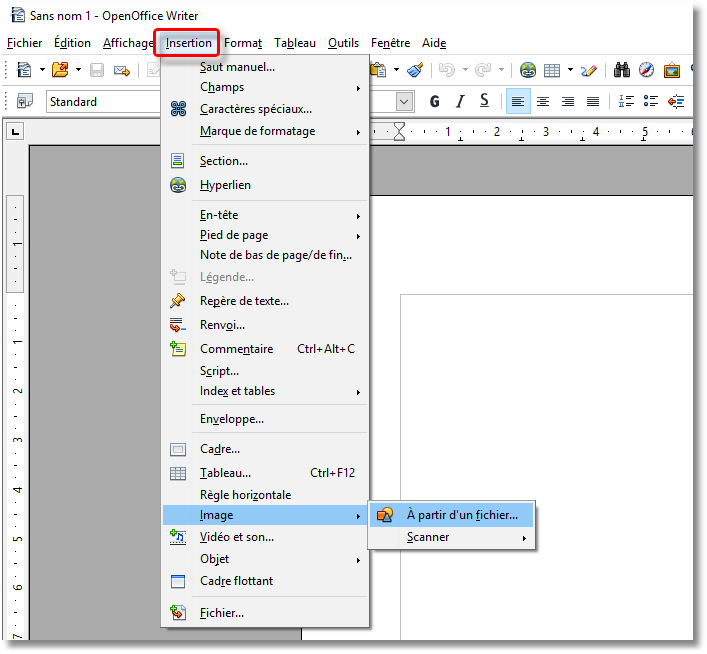Toggle italic I formatting

coord(460,101)
